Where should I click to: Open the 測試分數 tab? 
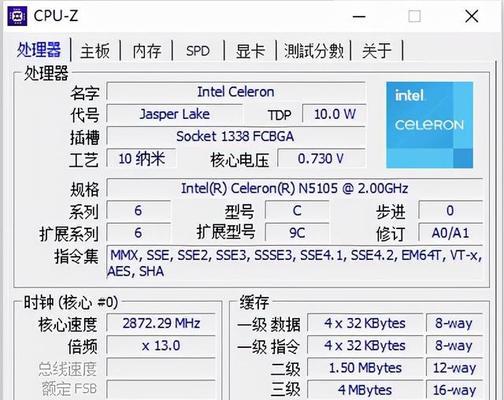(x=314, y=51)
